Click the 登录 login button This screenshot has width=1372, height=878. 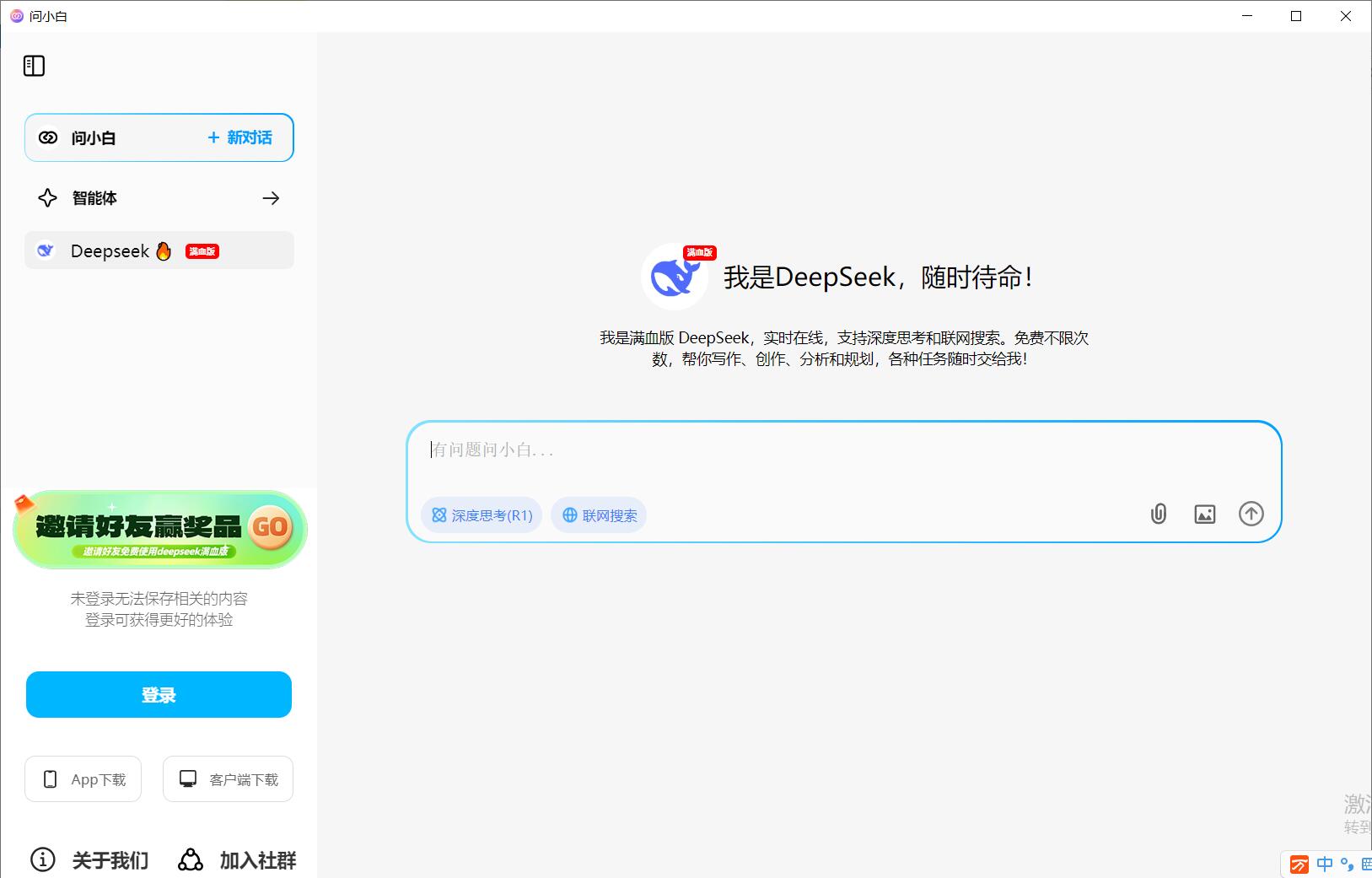159,695
